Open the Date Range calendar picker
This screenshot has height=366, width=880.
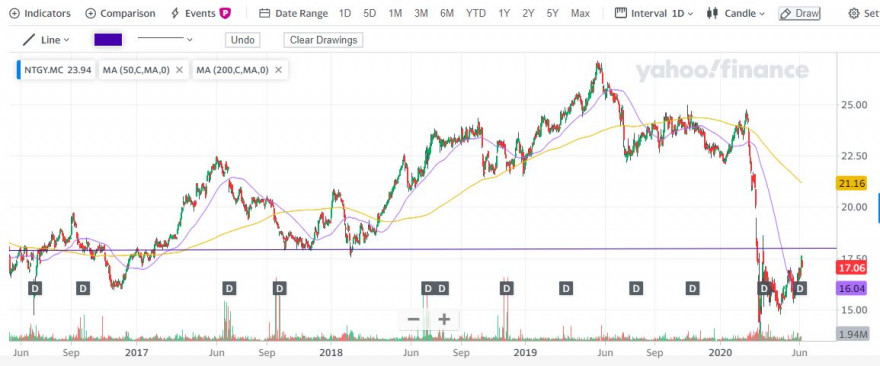tap(295, 13)
